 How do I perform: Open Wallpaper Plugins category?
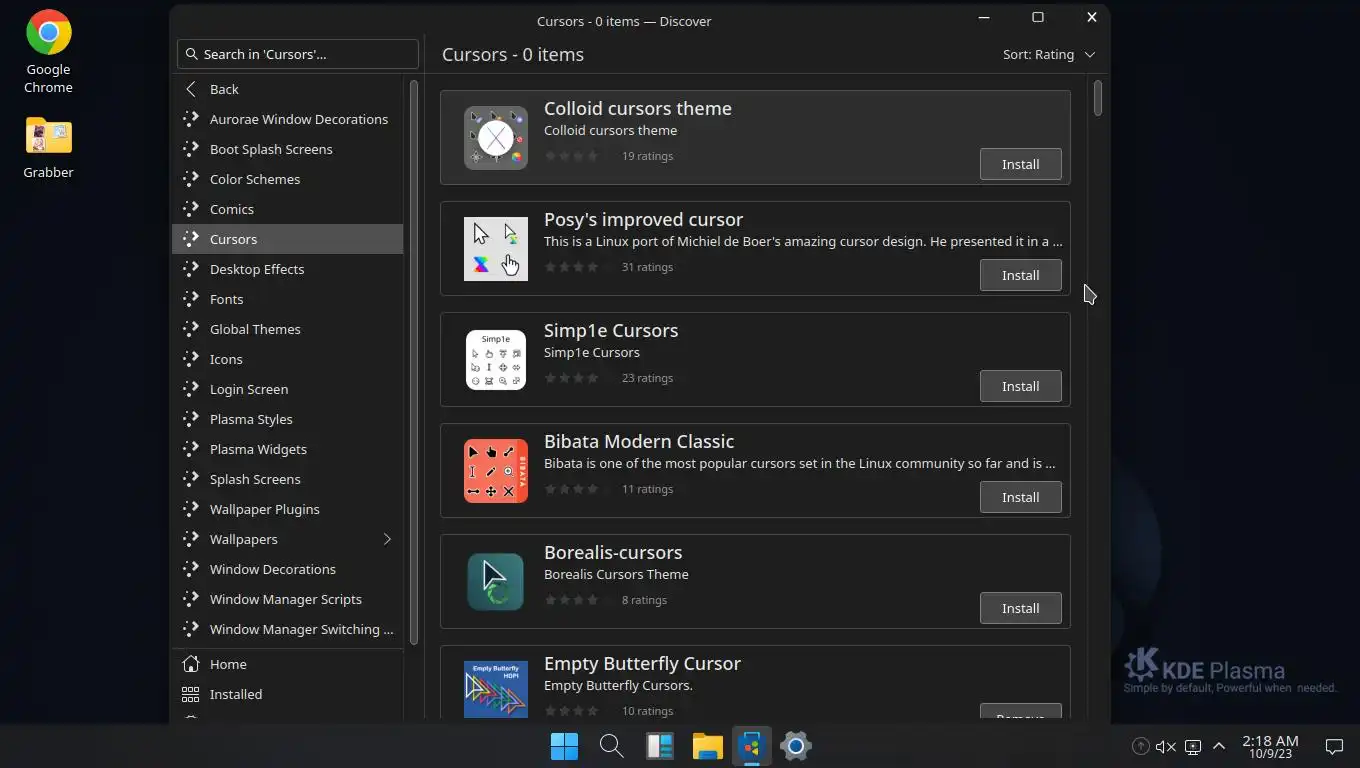288,509
